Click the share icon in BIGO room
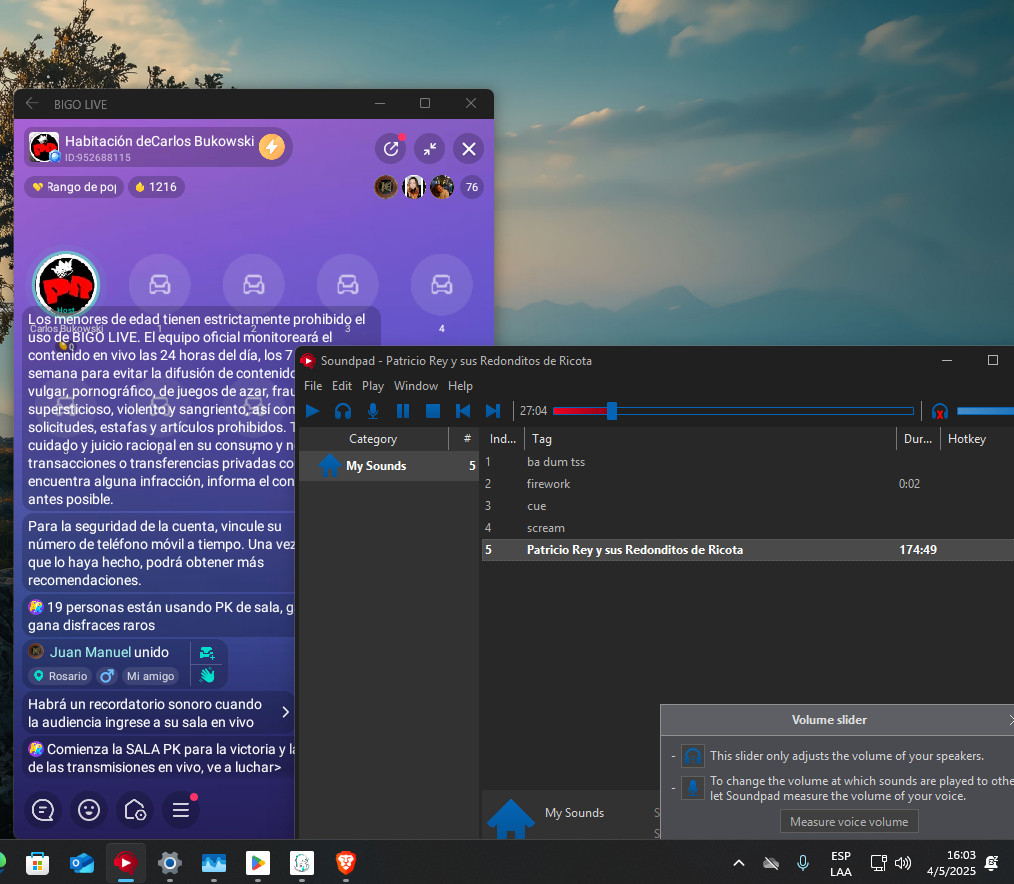Viewport: 1014px width, 884px height. pos(391,149)
